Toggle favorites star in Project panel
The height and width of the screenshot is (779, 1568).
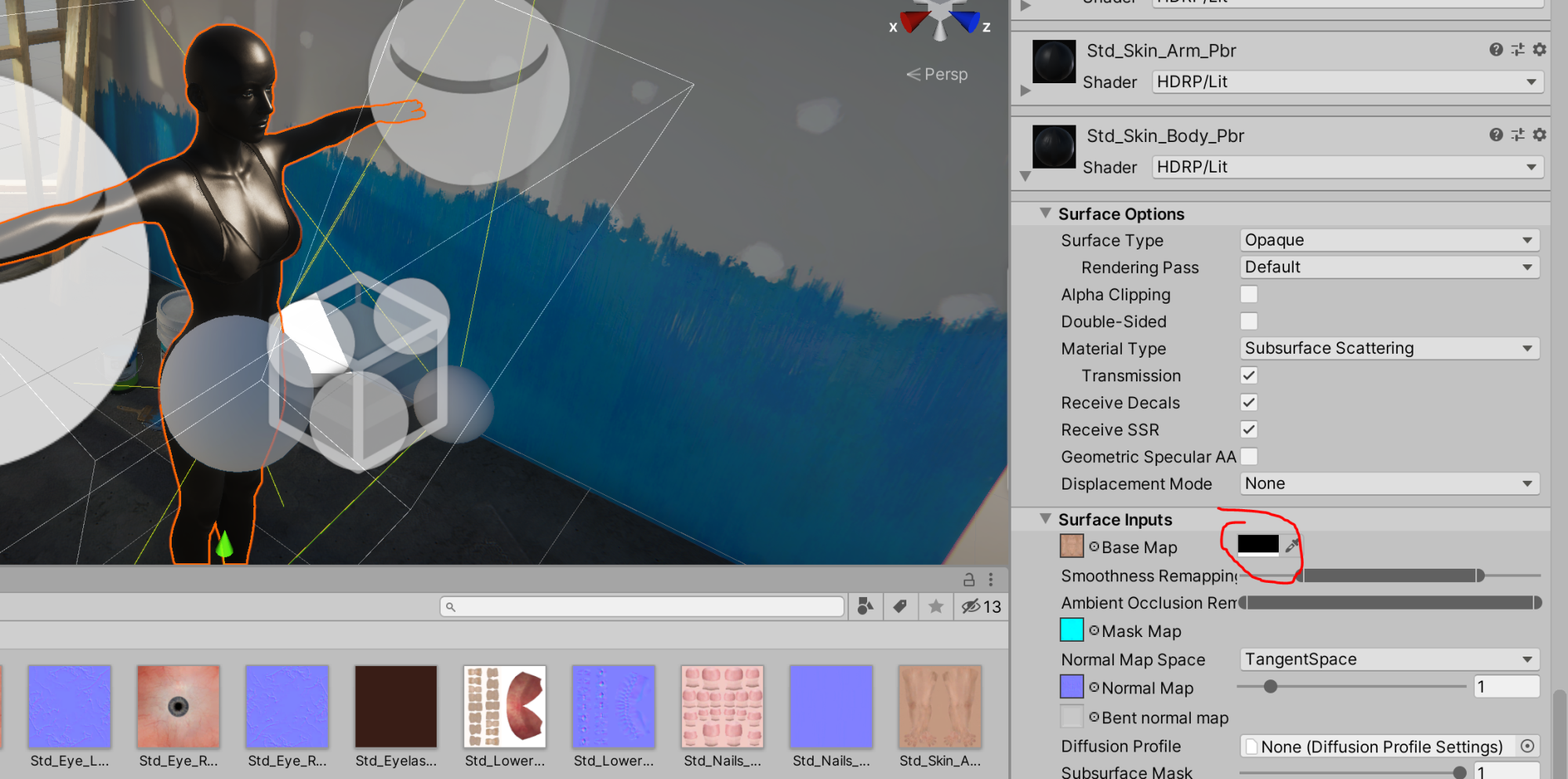click(935, 606)
